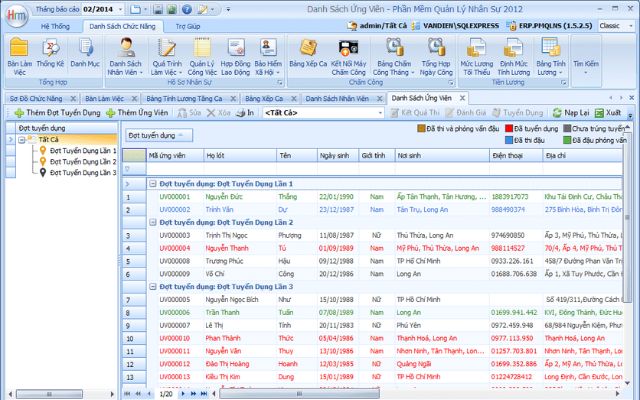Open Bảo Hiểm Xã Hội ribbon icon

click(268, 56)
